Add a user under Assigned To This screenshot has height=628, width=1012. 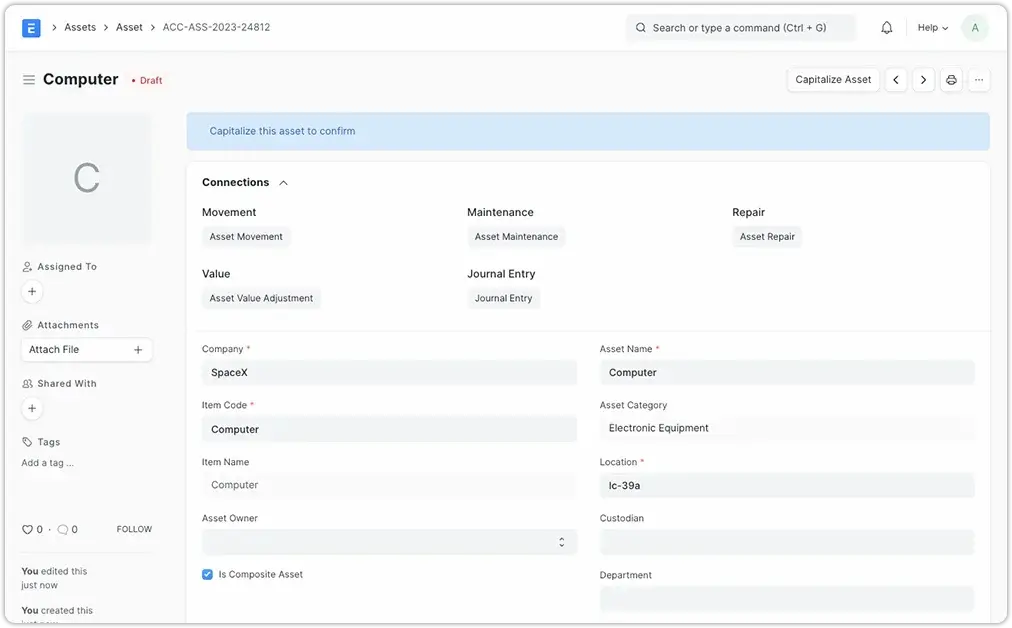coord(31,291)
